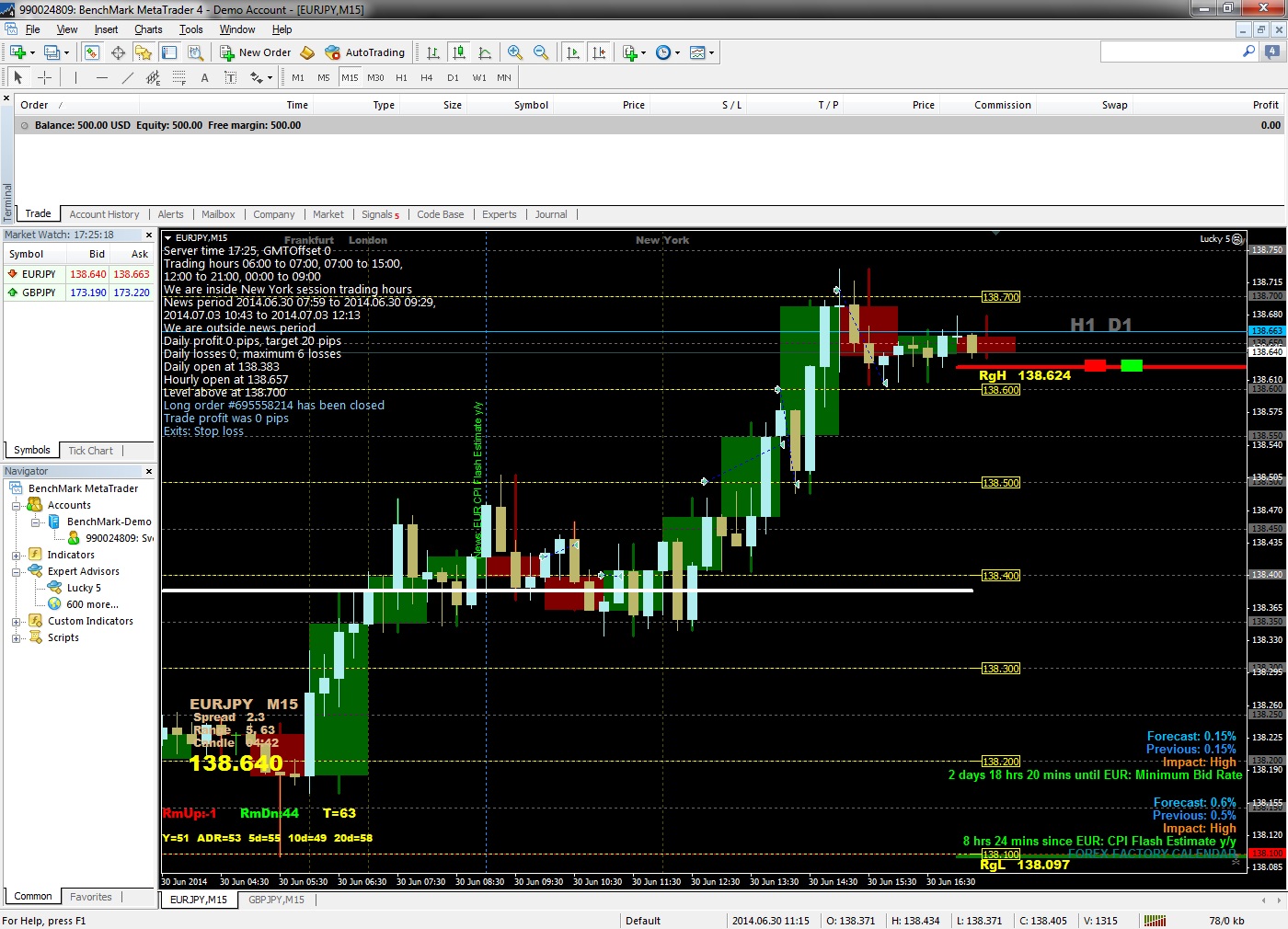Switch Navigator to Favorites tab
The height and width of the screenshot is (929, 1288).
pyautogui.click(x=91, y=897)
